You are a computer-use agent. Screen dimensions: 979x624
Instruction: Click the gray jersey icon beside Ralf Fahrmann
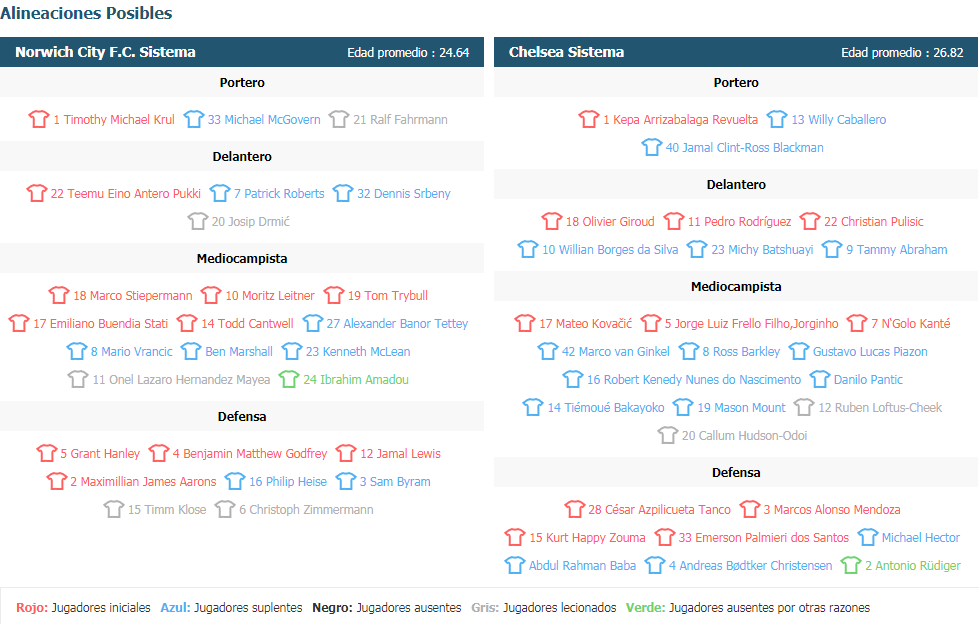click(339, 119)
